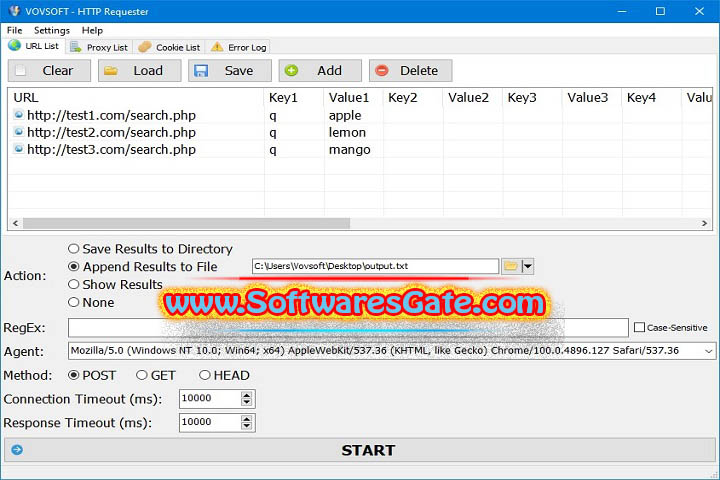Image resolution: width=720 pixels, height=480 pixels.
Task: Click the 'mango' Value1 cell
Action: pyautogui.click(x=349, y=150)
